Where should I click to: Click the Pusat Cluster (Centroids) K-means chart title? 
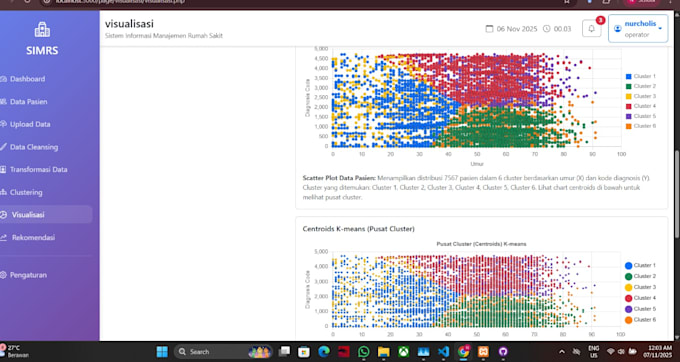click(481, 244)
